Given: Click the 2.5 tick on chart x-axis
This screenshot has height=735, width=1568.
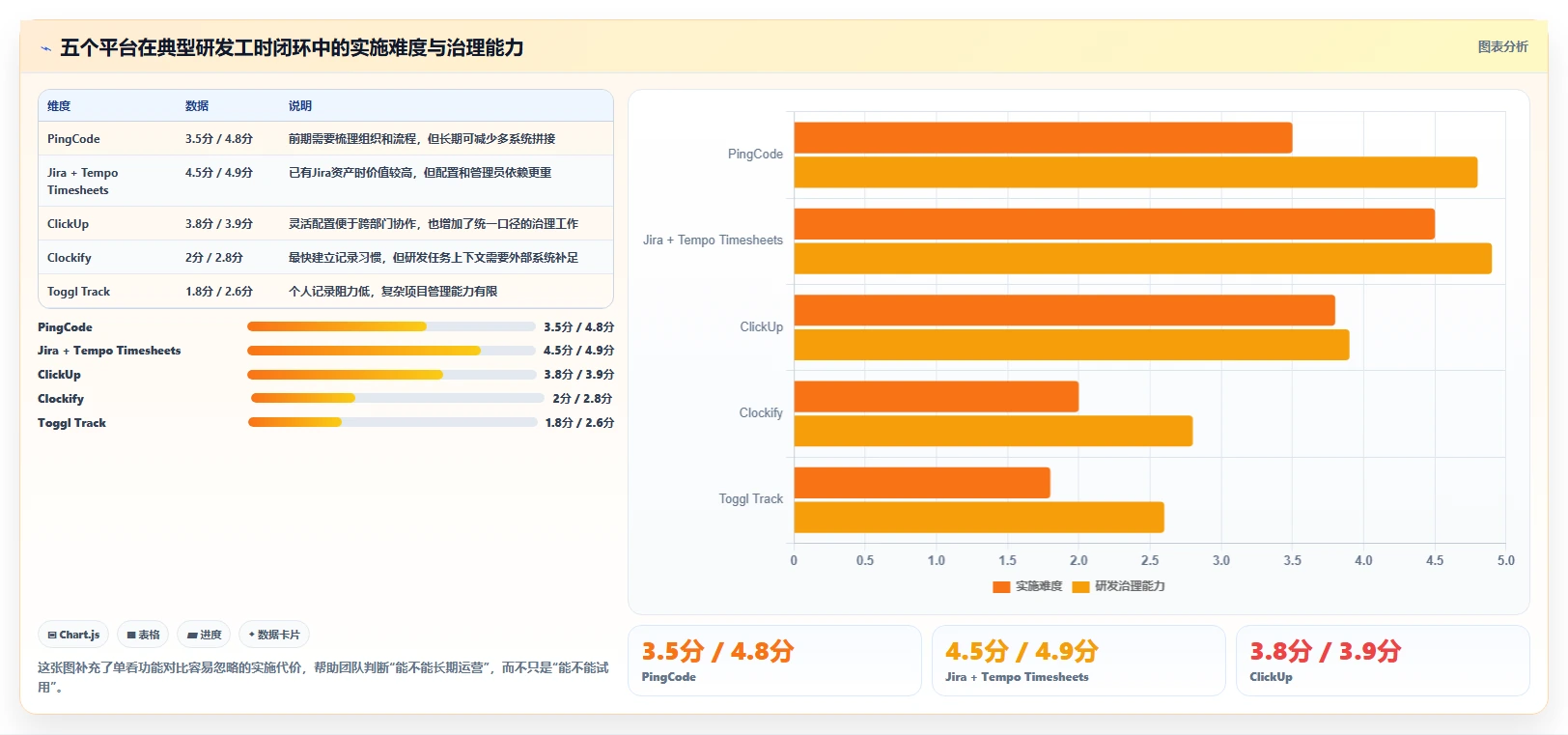Looking at the screenshot, I should pos(1150,560).
